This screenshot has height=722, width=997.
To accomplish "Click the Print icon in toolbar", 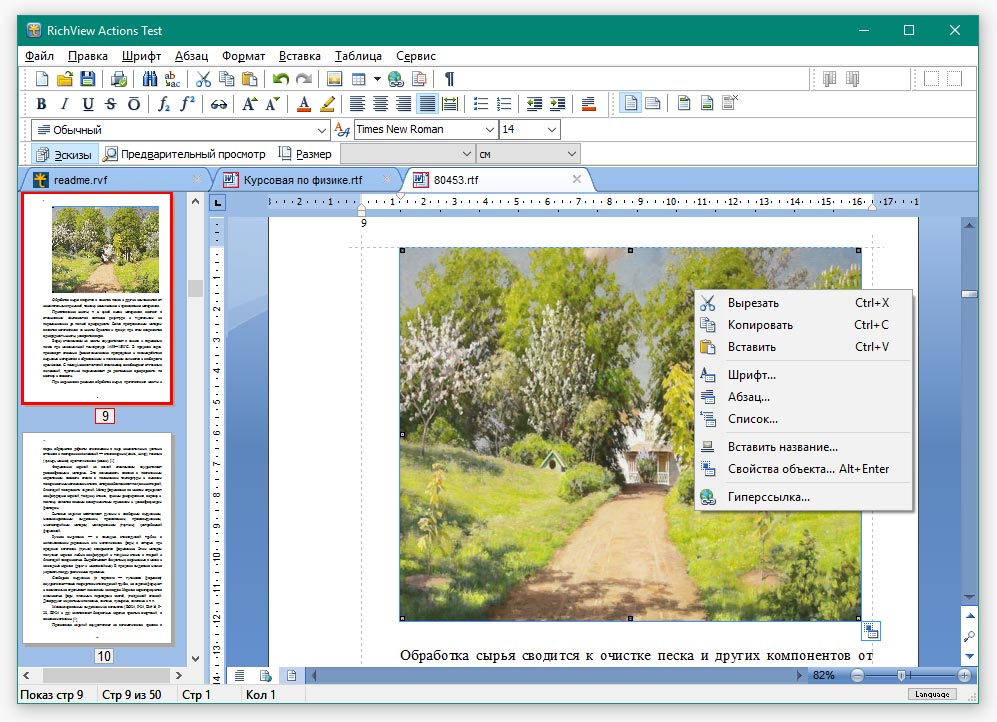I will [x=119, y=79].
